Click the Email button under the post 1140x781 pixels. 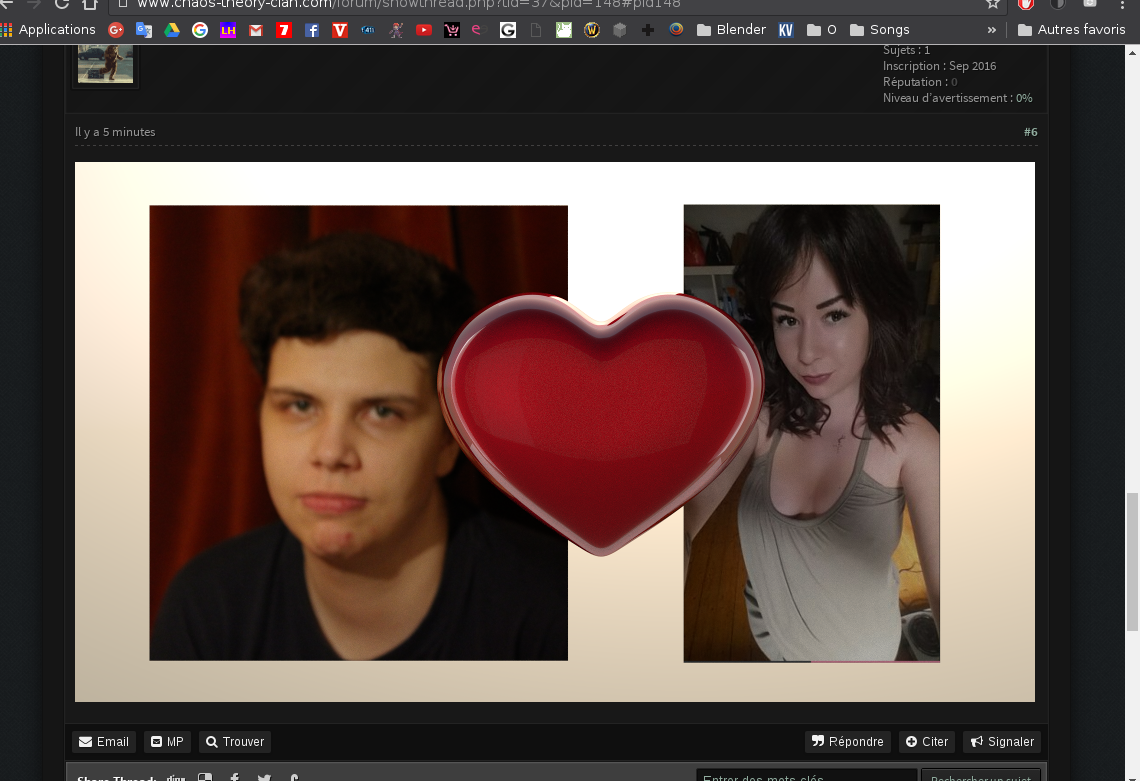tap(104, 742)
